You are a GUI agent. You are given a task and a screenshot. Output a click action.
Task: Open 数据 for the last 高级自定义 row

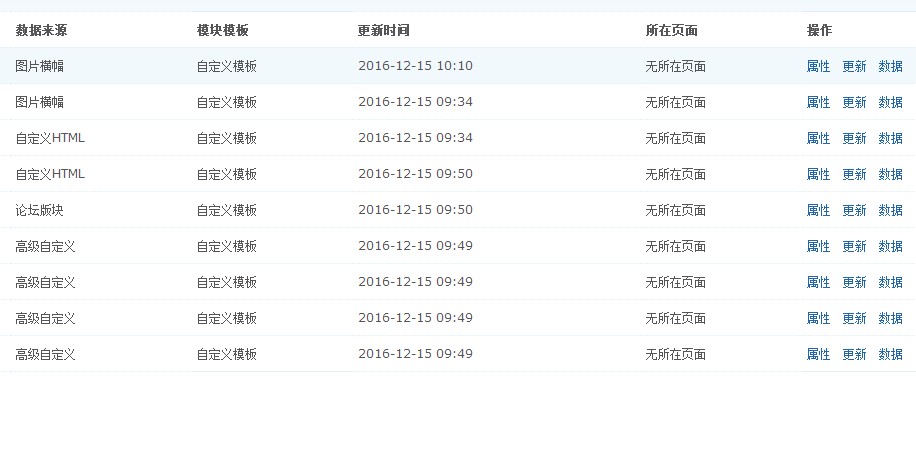[x=890, y=355]
